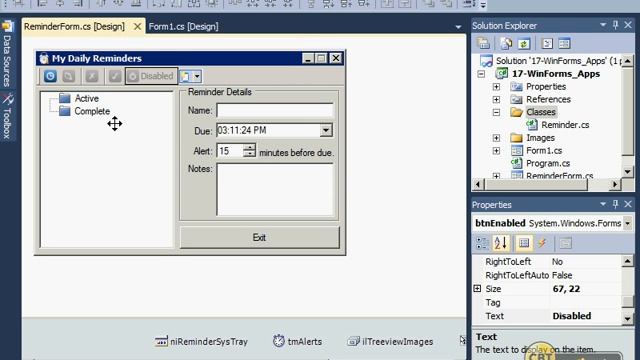Click the Reminder Details group box label
This screenshot has width=640, height=360.
220,92
